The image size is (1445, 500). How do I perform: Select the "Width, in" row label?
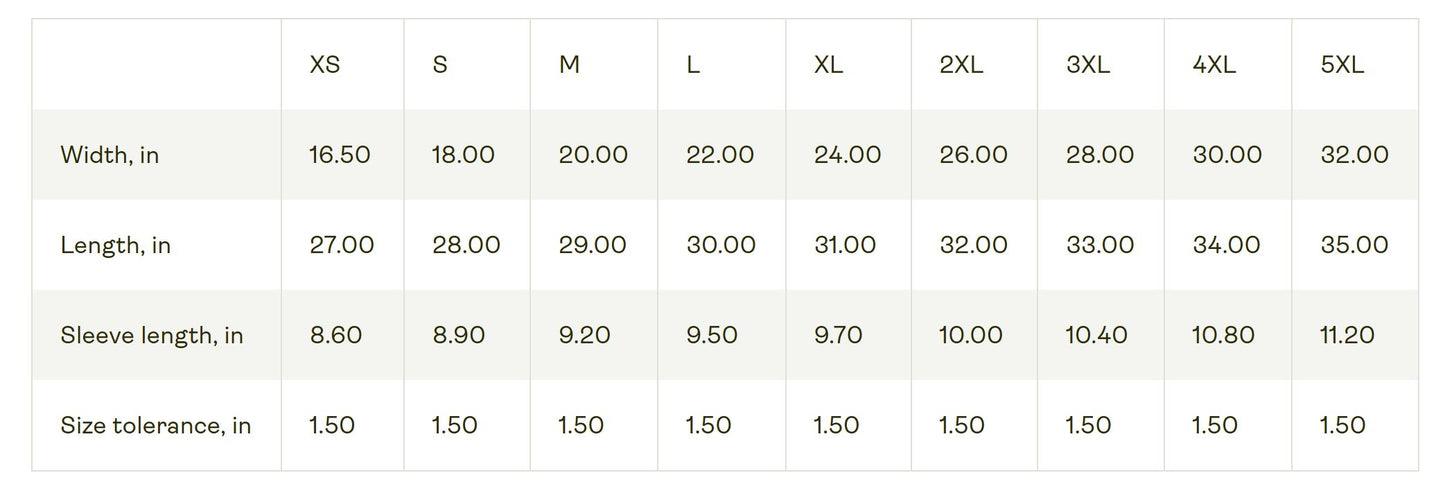tap(110, 155)
